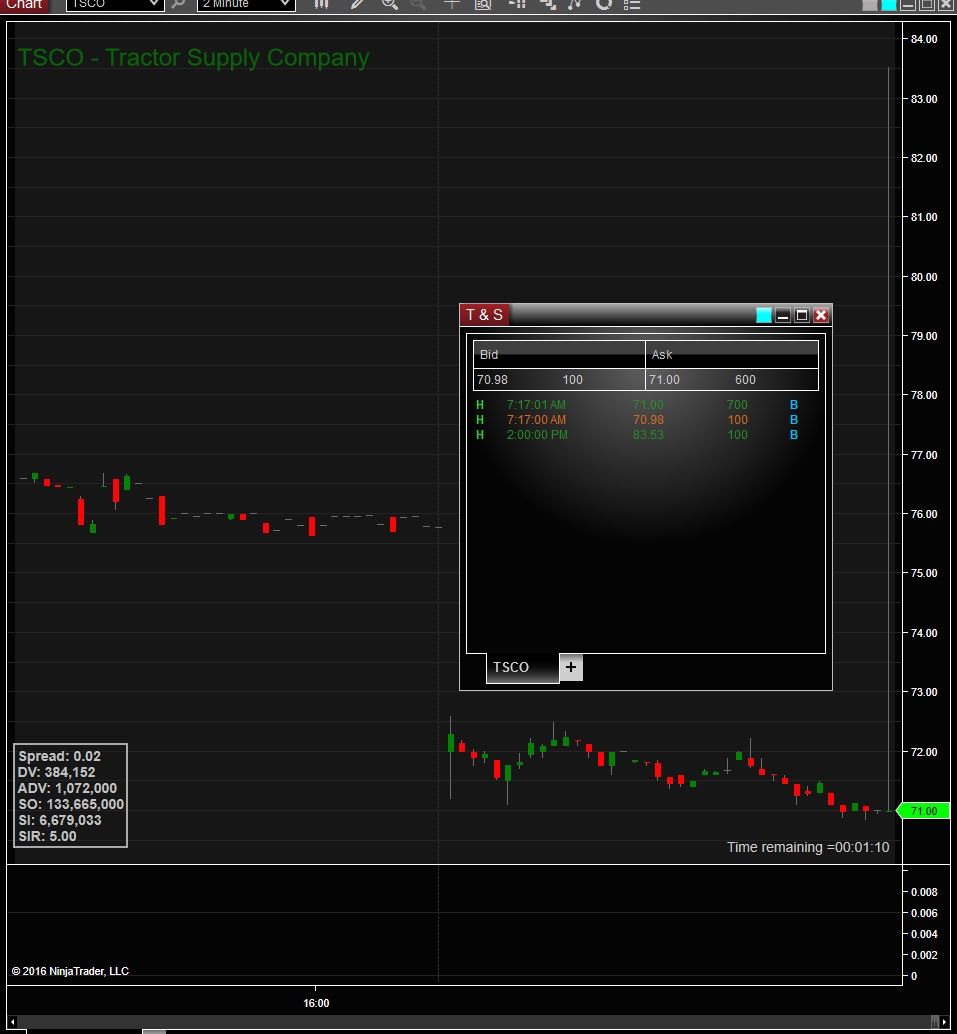Open the chart trader icon

(518, 3)
